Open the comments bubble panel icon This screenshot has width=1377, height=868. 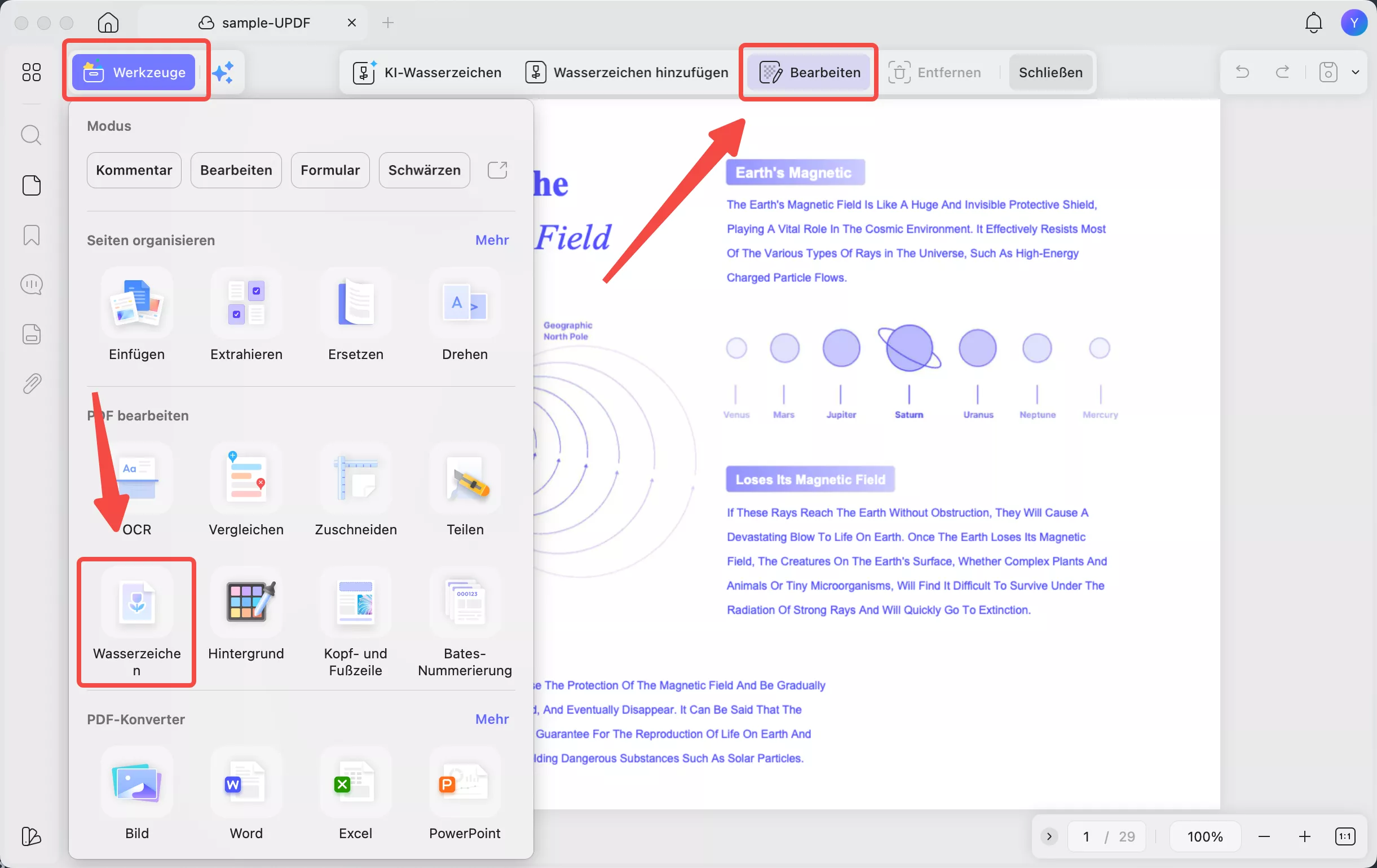(x=32, y=285)
